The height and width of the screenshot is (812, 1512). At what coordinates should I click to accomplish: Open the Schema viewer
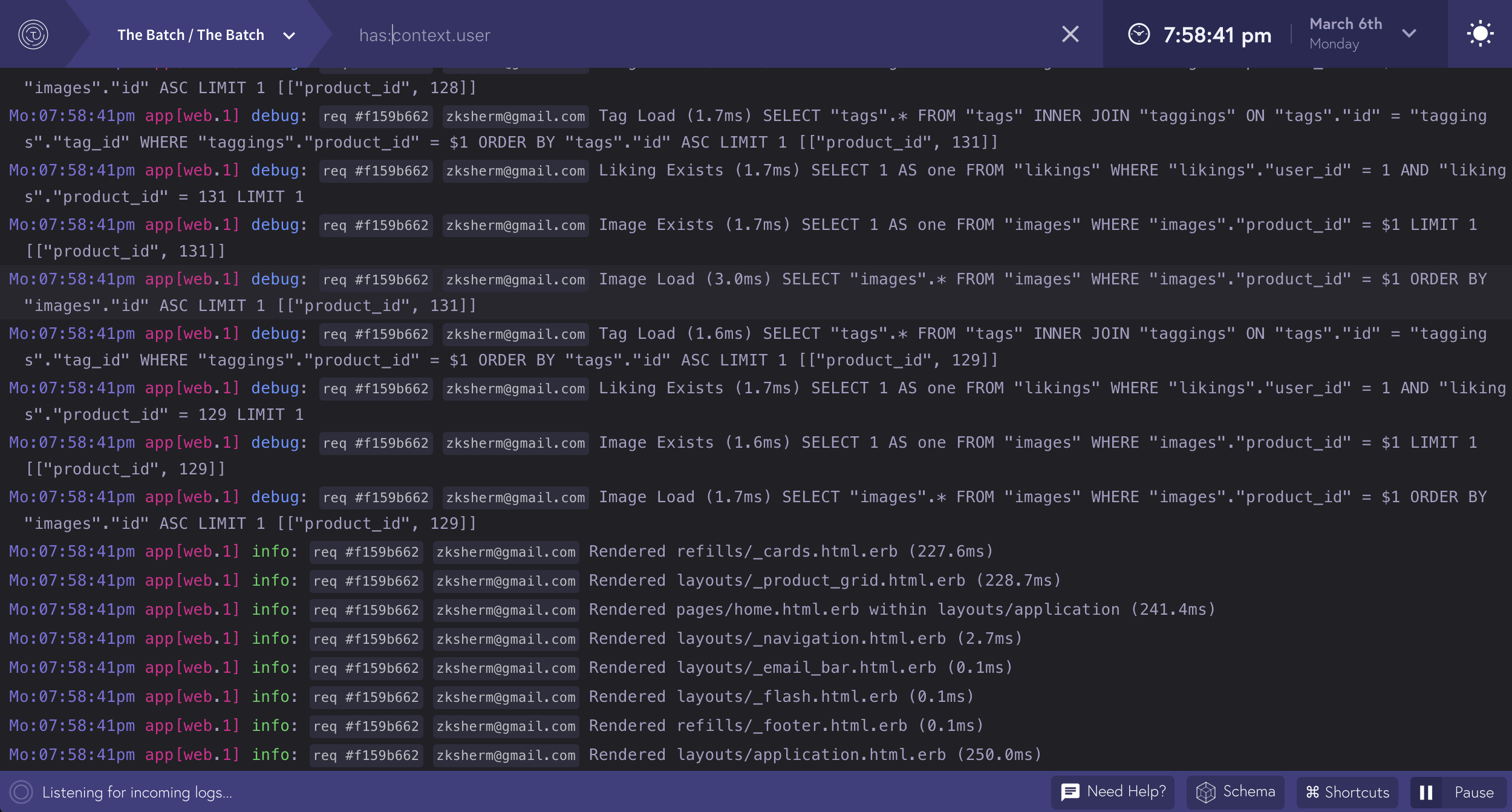click(1236, 792)
